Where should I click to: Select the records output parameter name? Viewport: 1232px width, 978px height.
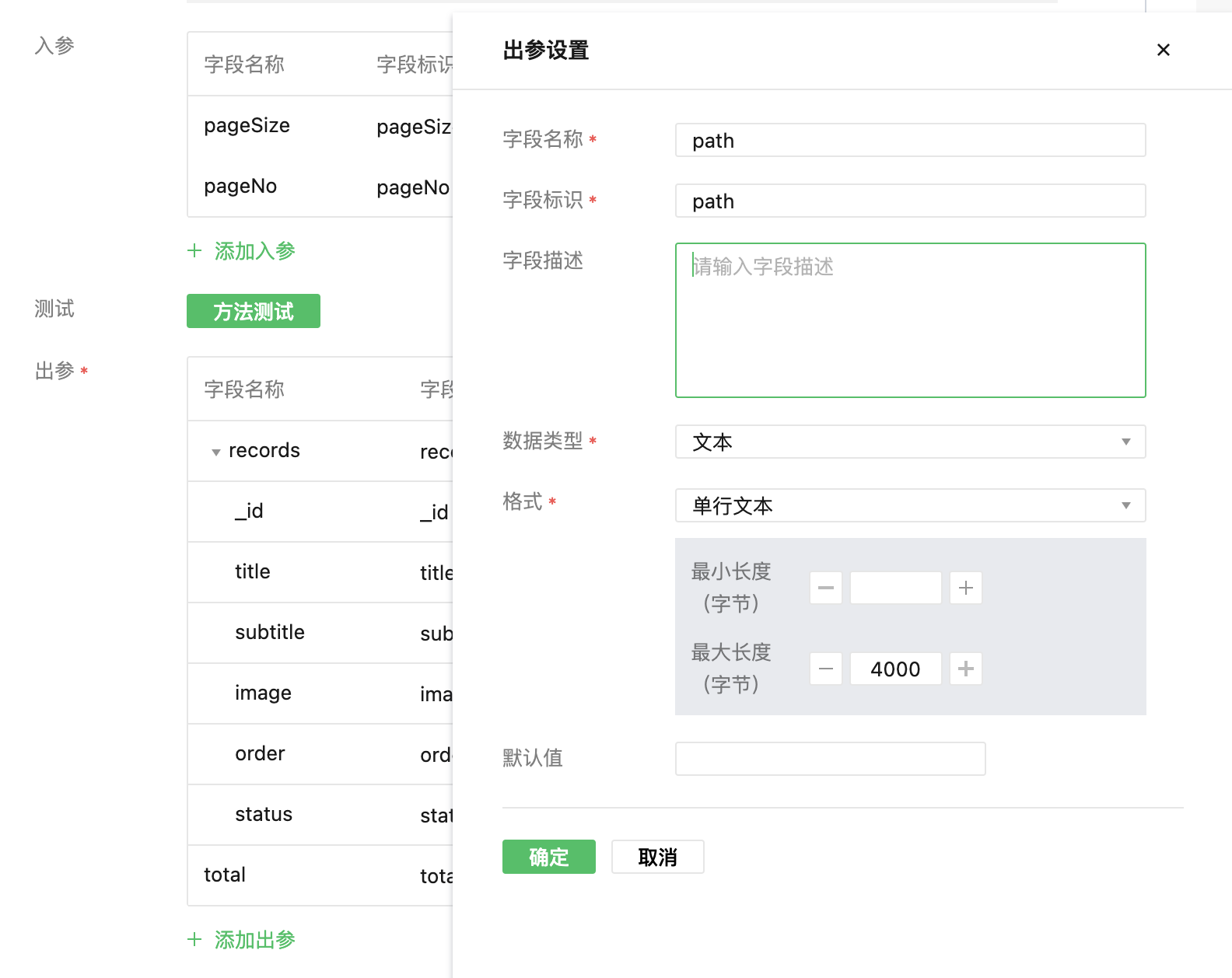pos(264,451)
